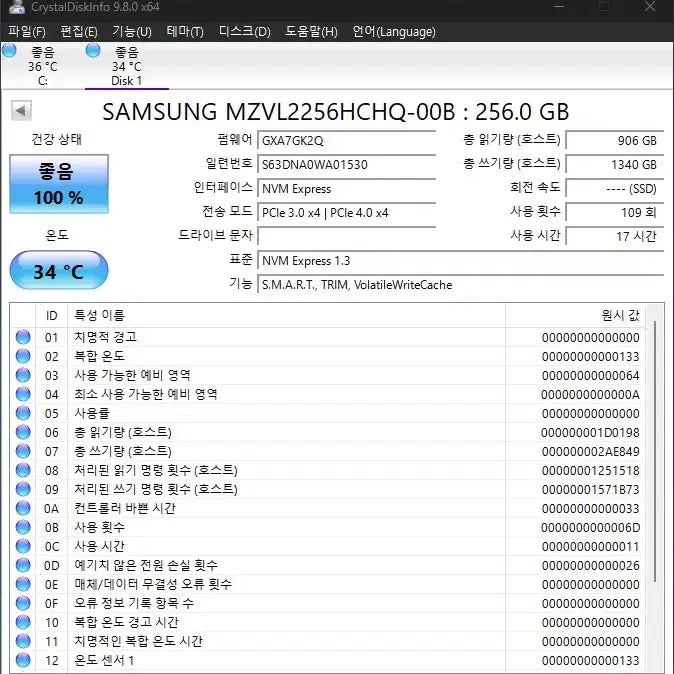
Task: Click the CrystalDiskInfo app icon in title bar
Action: tap(16, 6)
